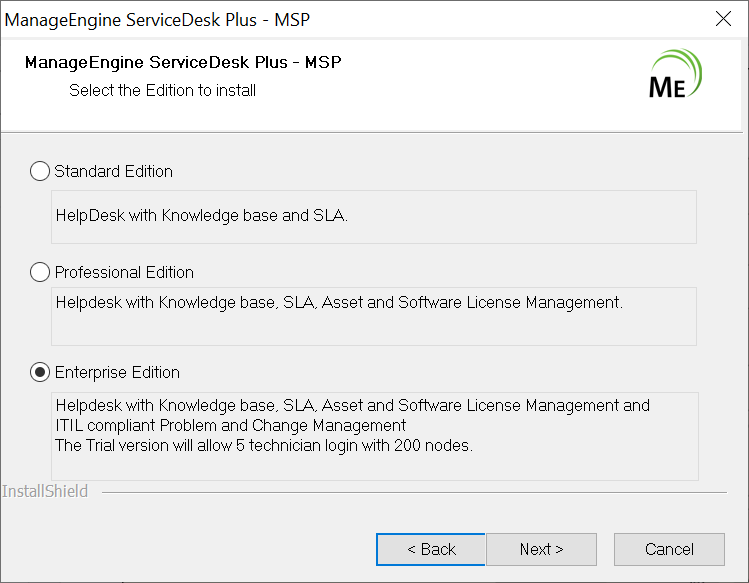The image size is (749, 583).
Task: Go to the previous step with Back
Action: click(431, 549)
